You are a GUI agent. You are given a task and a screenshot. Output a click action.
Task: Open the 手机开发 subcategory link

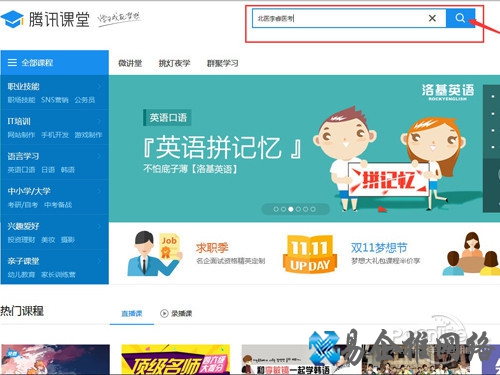[x=55, y=135]
